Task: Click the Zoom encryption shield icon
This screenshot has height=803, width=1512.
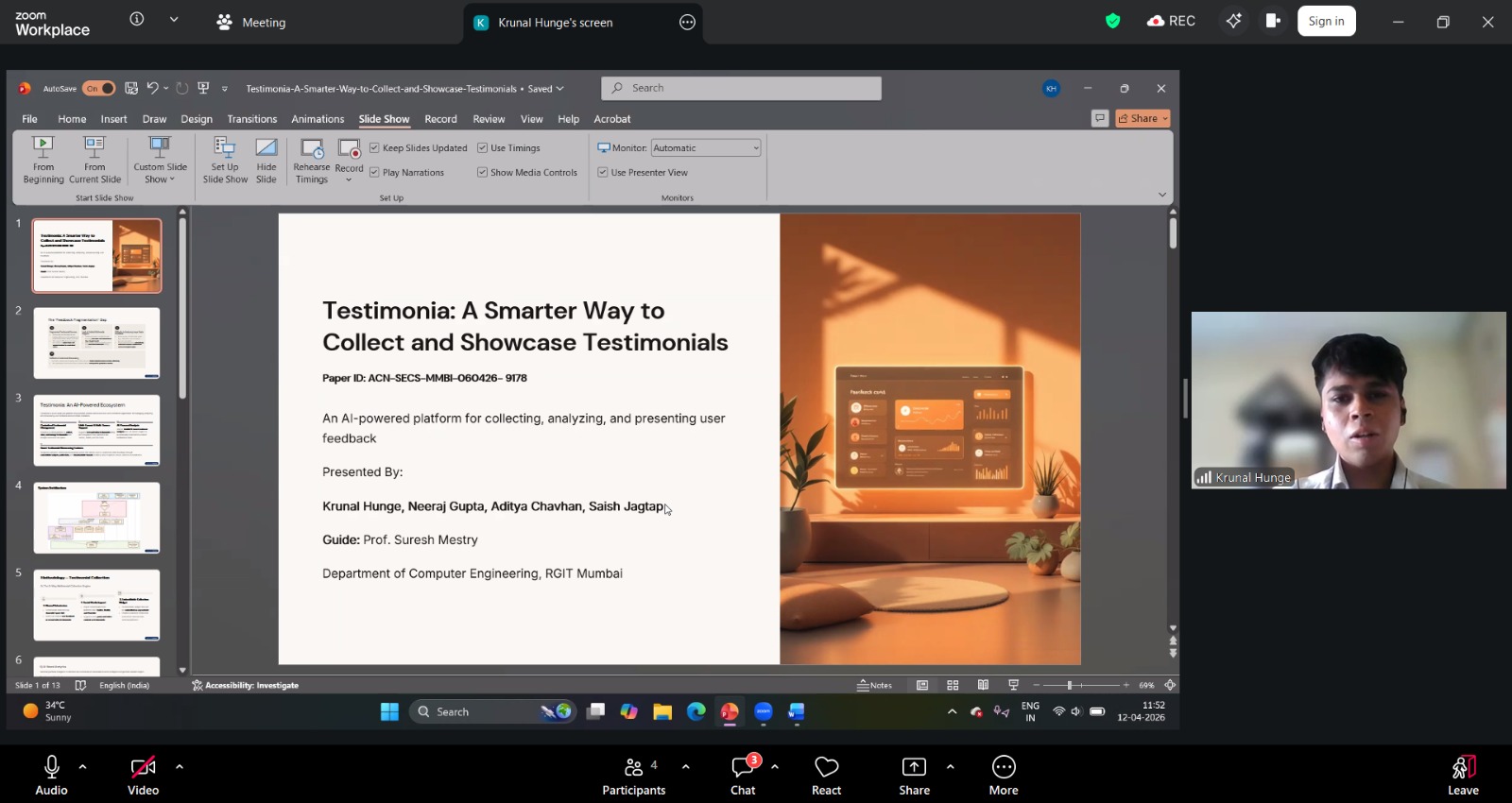Action: tap(1112, 21)
